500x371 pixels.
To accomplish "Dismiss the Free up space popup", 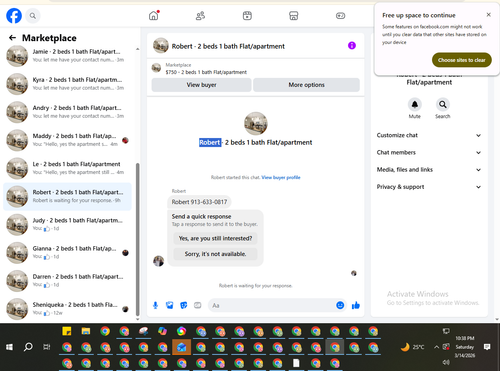I will pos(488,15).
